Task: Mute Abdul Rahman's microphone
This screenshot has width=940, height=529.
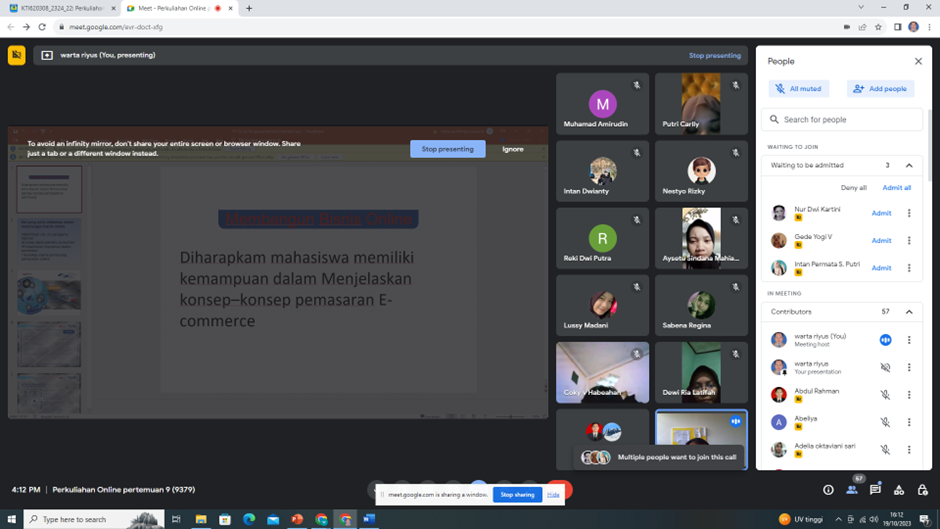Action: pos(885,395)
